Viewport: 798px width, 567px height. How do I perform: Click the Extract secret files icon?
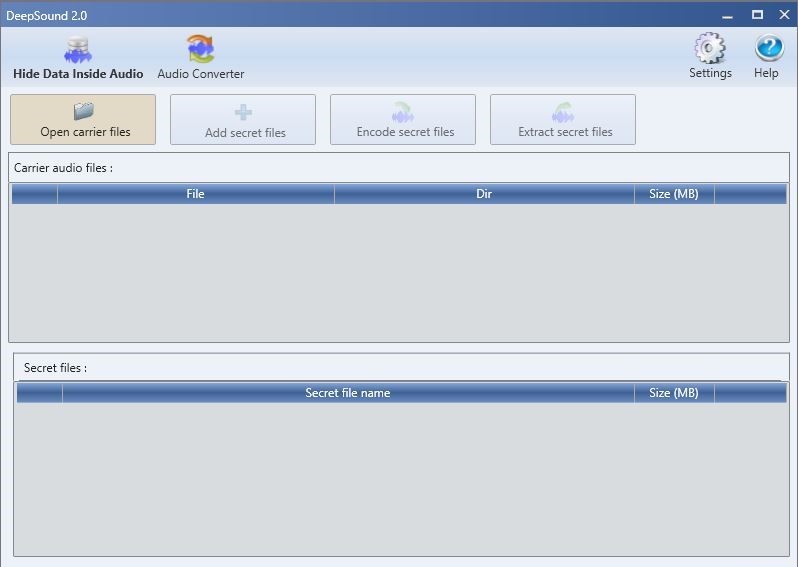coord(564,112)
